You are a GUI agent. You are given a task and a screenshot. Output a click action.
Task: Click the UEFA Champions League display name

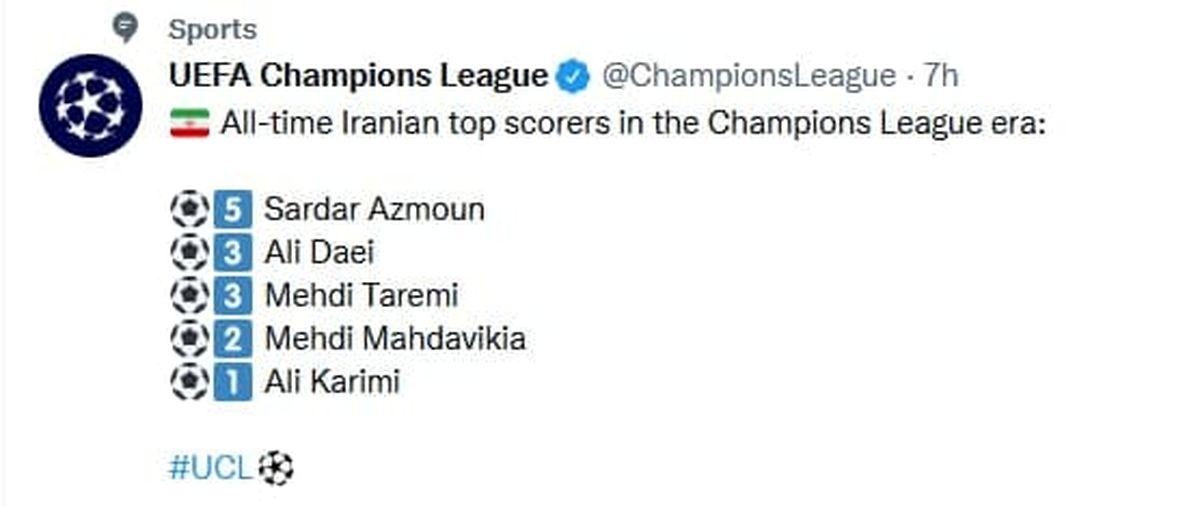tap(359, 76)
